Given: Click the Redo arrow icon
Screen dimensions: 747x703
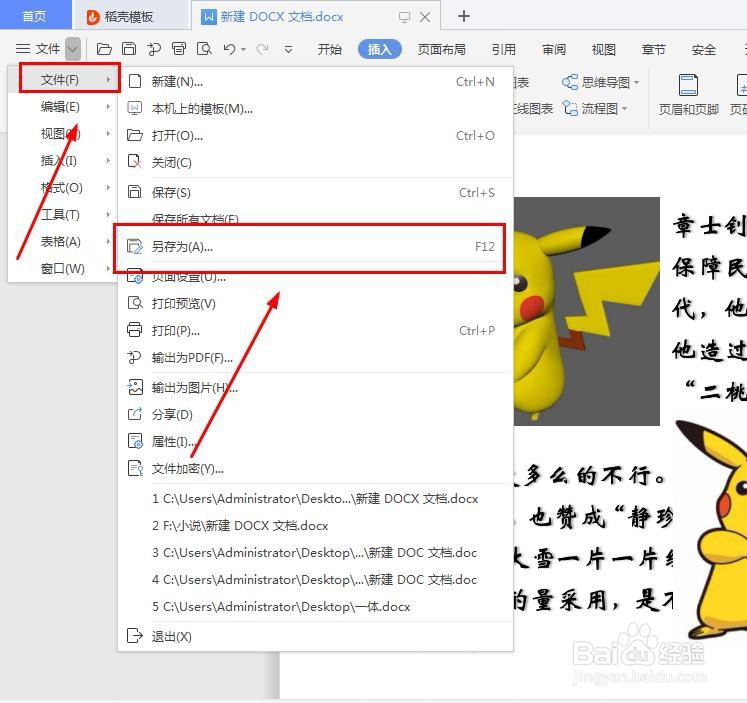Looking at the screenshot, I should pos(262,49).
